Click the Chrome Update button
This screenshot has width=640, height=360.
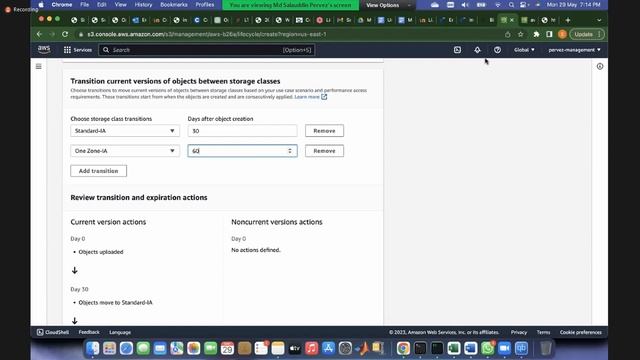[587, 34]
